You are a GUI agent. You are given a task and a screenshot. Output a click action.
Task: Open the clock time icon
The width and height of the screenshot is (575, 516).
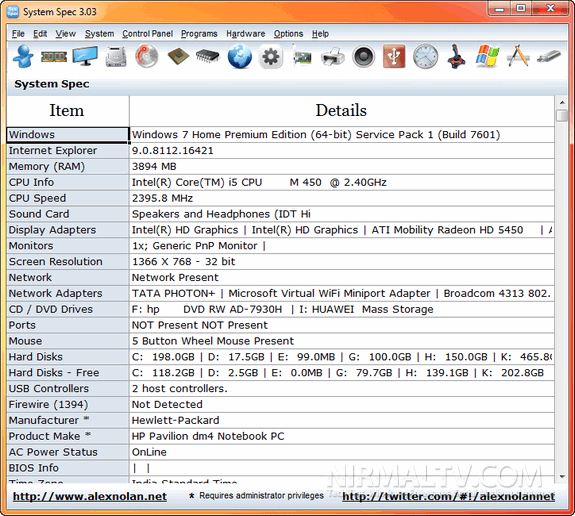click(425, 56)
